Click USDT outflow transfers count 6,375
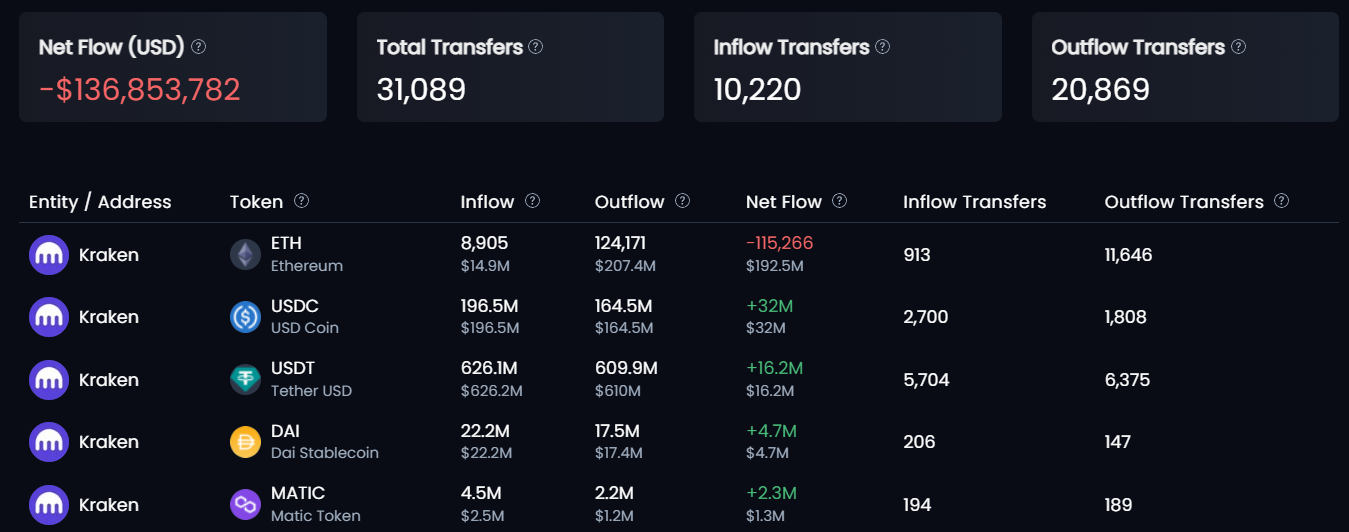The height and width of the screenshot is (532, 1349). [1128, 380]
